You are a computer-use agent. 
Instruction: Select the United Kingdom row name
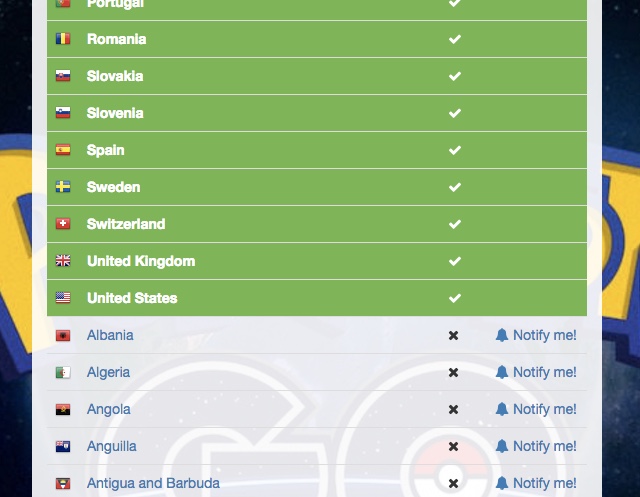(141, 261)
